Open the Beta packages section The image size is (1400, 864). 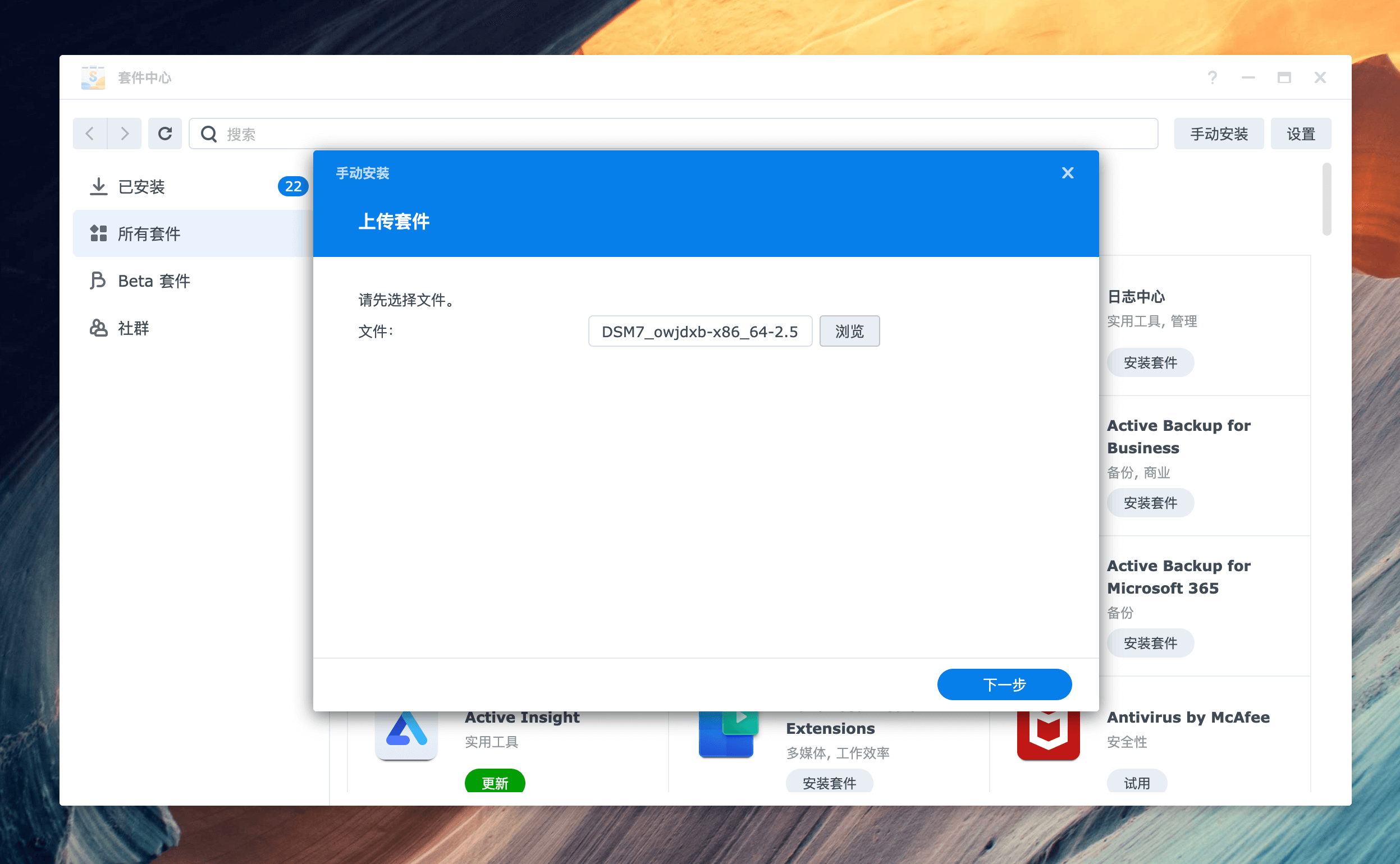tap(153, 281)
